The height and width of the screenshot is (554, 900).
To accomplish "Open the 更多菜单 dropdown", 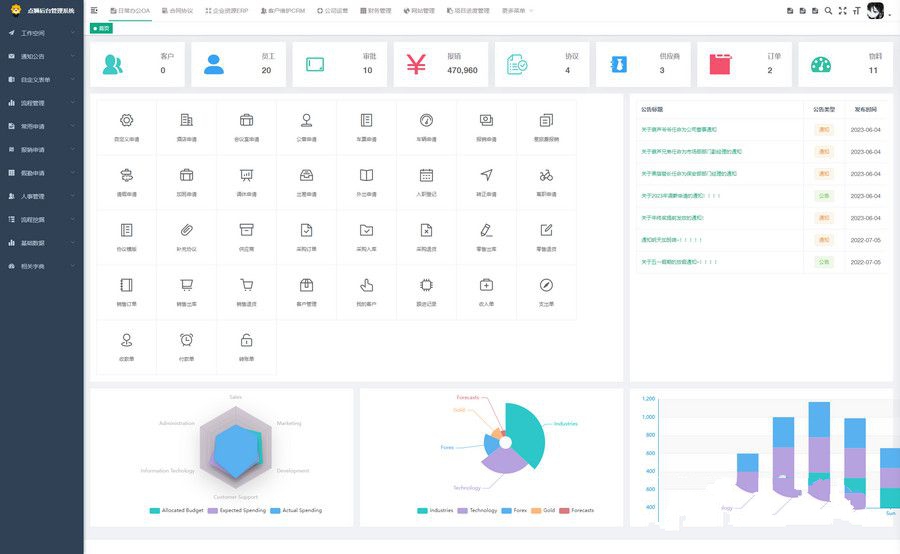I will (x=517, y=11).
